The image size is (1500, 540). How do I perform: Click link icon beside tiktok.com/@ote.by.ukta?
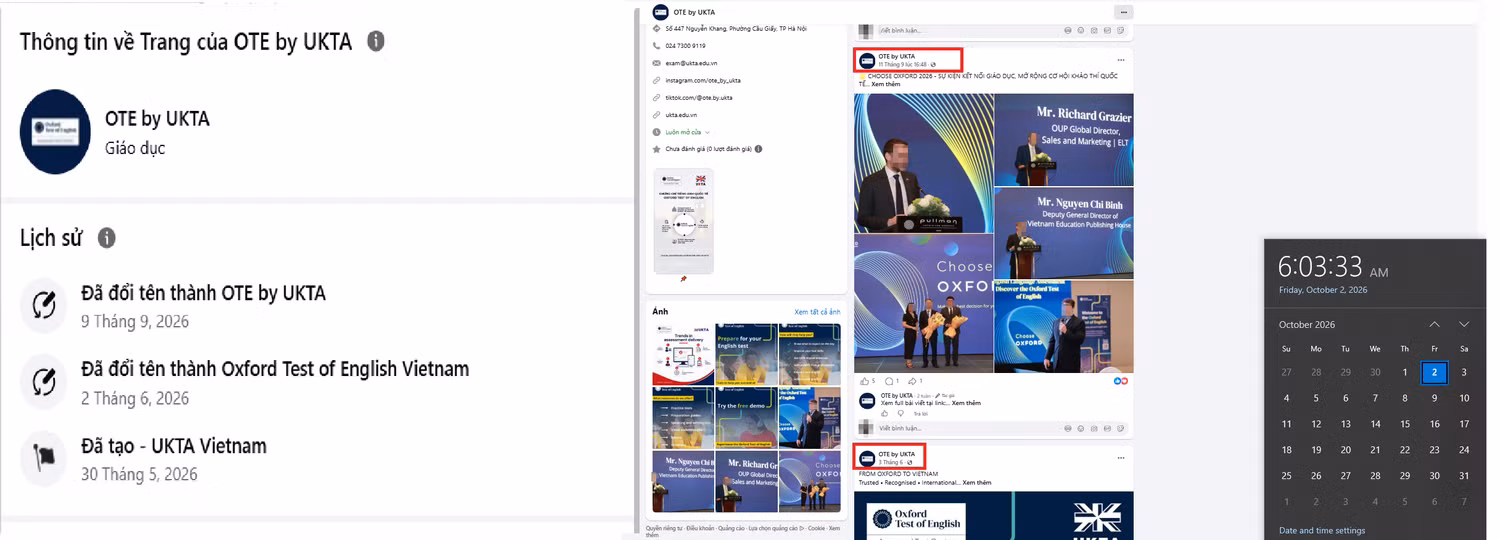(x=656, y=98)
